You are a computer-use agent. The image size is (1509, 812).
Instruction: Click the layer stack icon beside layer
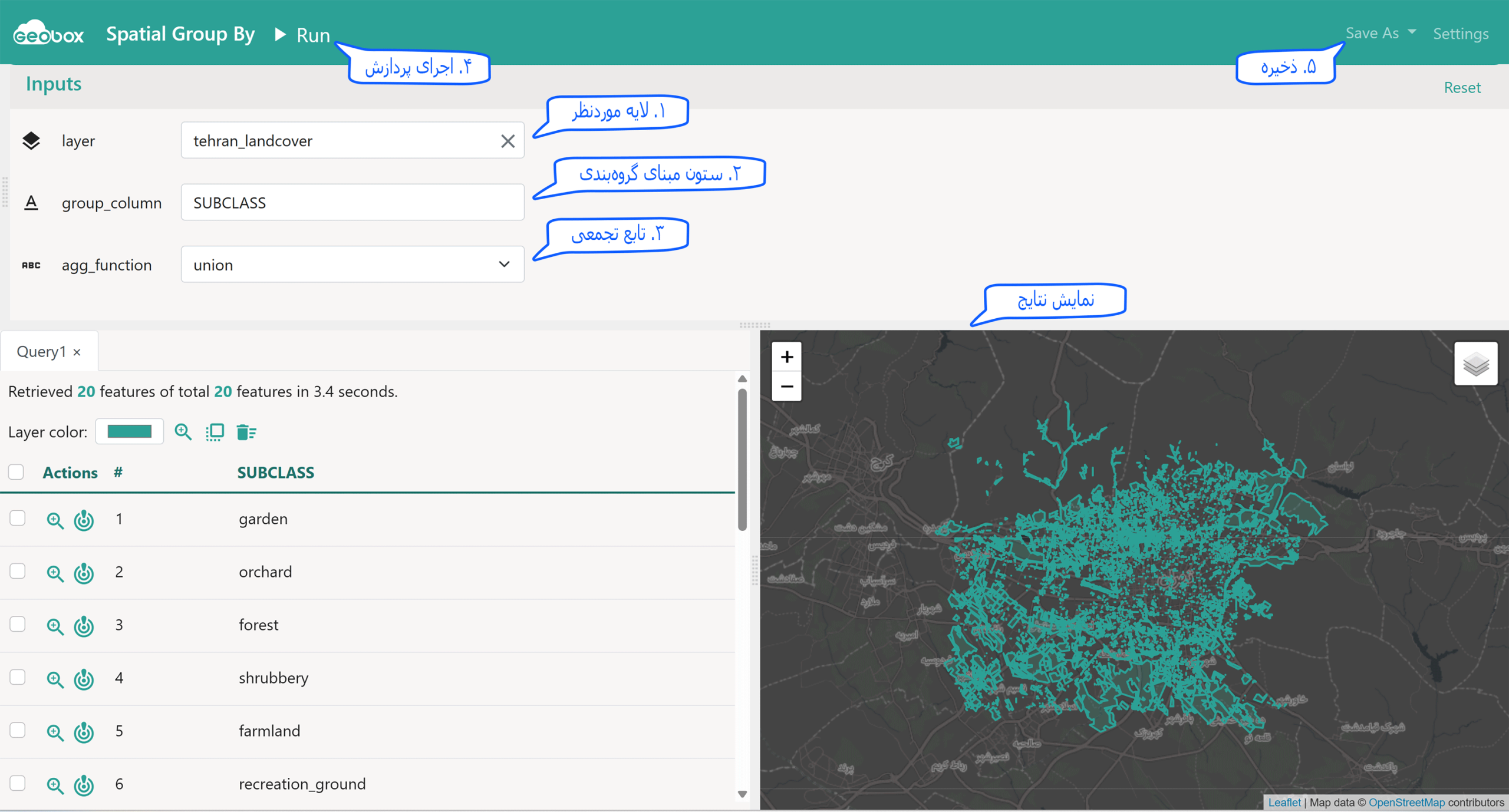31,141
